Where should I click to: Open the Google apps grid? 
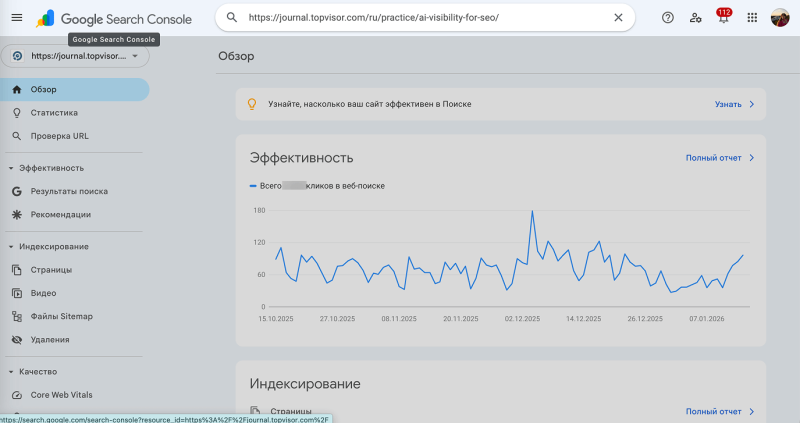[752, 18]
